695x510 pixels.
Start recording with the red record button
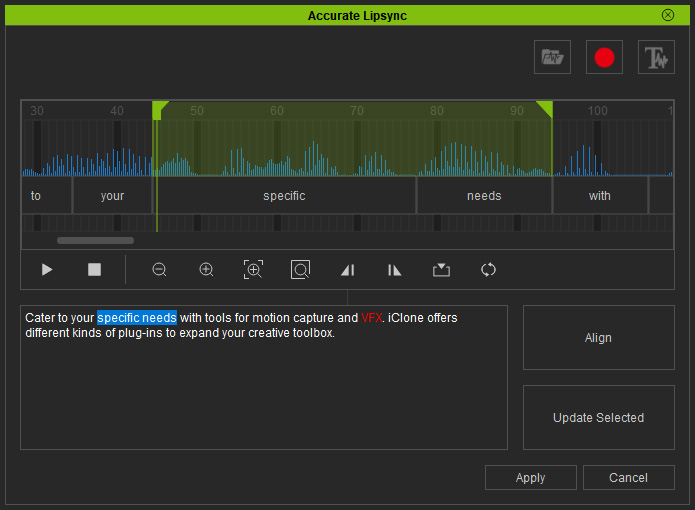pyautogui.click(x=604, y=57)
